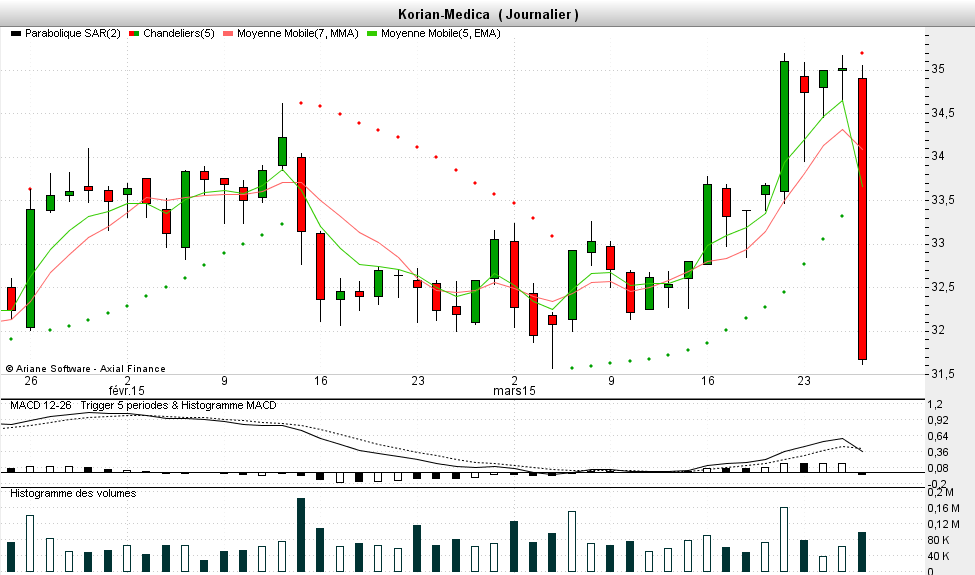The width and height of the screenshot is (975, 575).
Task: Click the red SAR dot above the last candle
Action: [862, 53]
